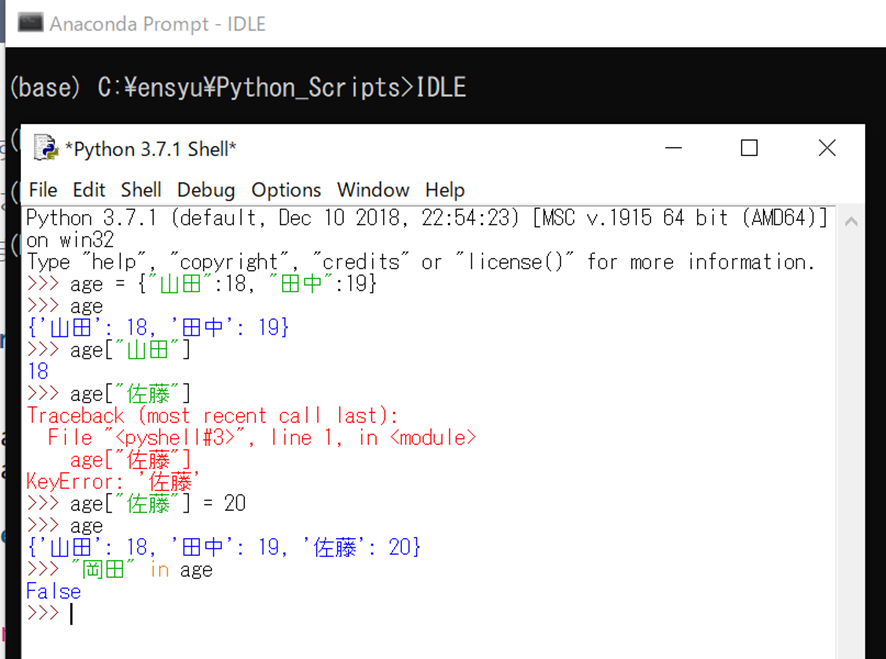Click the IDLE command text in the prompt
This screenshot has width=886, height=659.
pyautogui.click(x=440, y=87)
